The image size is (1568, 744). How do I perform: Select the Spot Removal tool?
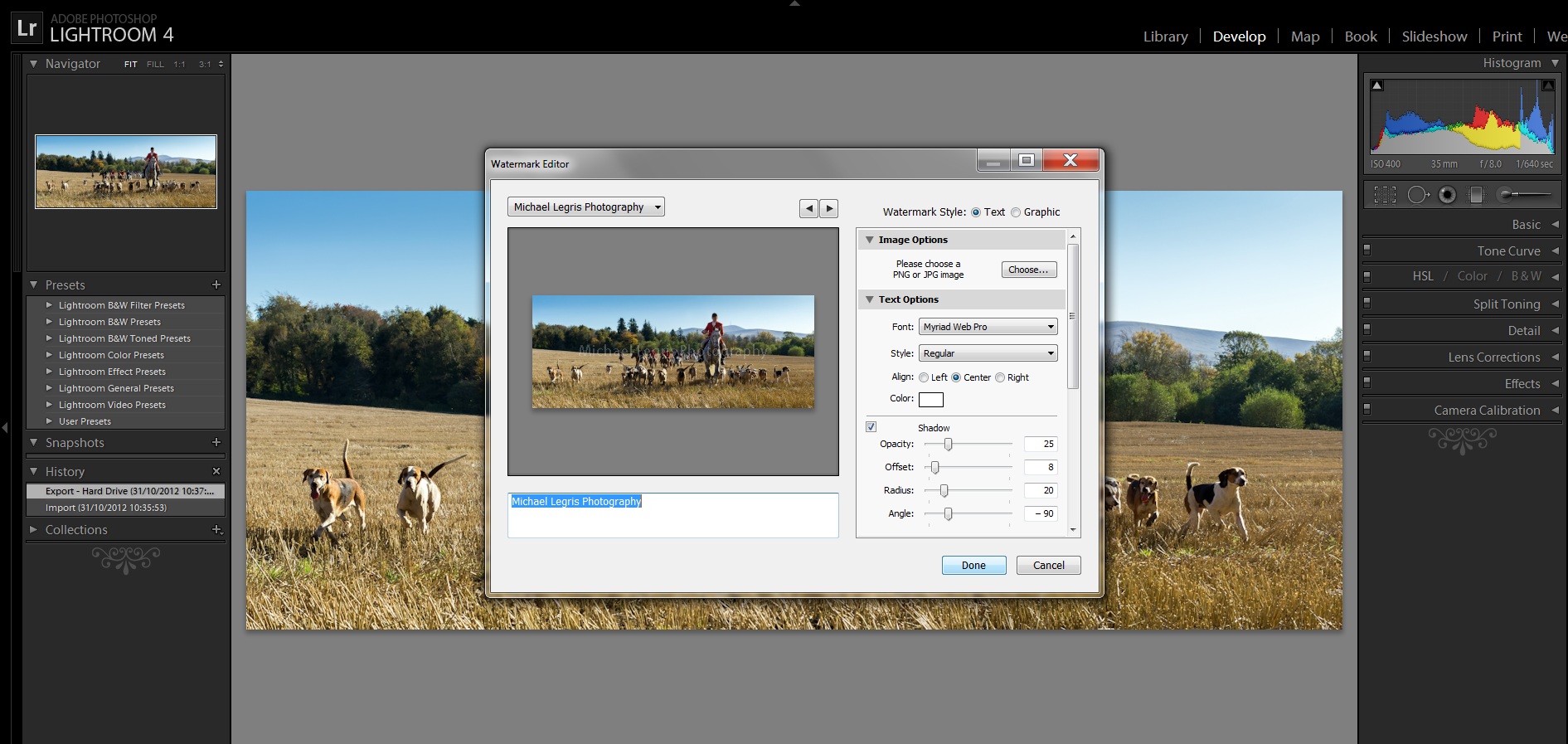1417,195
